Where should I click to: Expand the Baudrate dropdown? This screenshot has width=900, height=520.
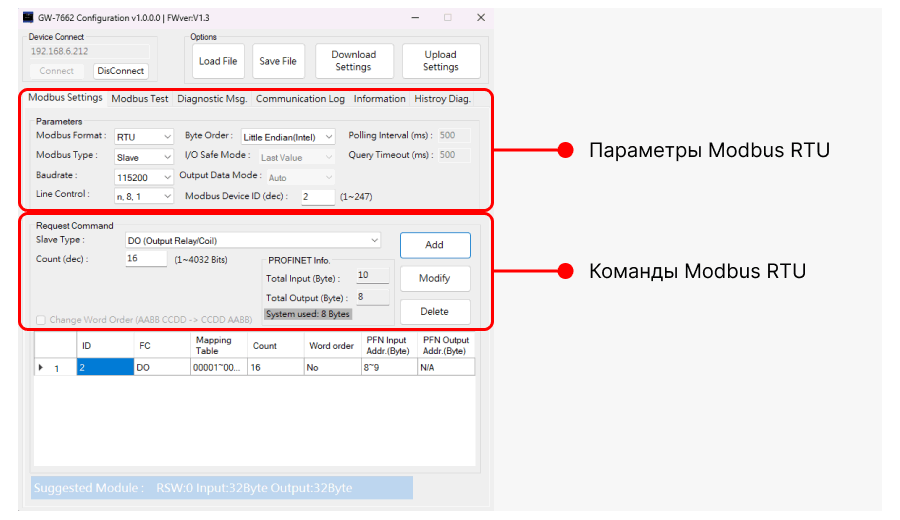[x=144, y=177]
